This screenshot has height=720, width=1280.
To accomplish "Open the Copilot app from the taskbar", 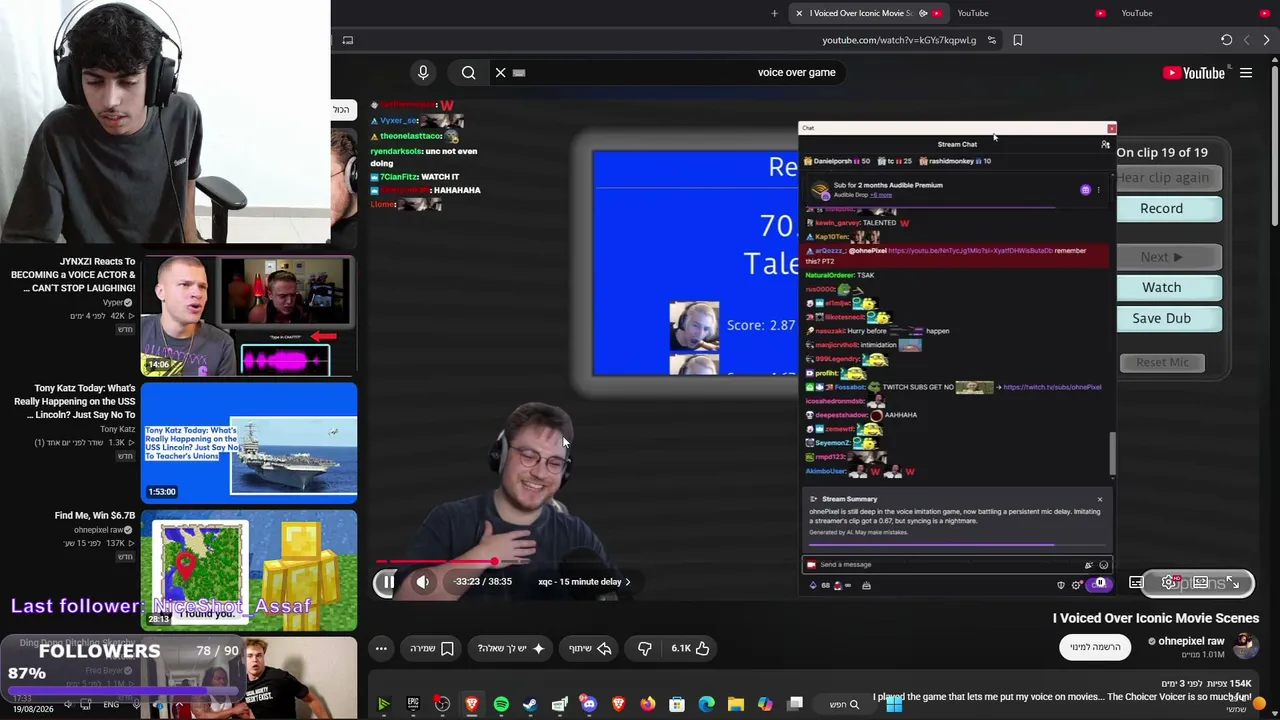I will (765, 704).
